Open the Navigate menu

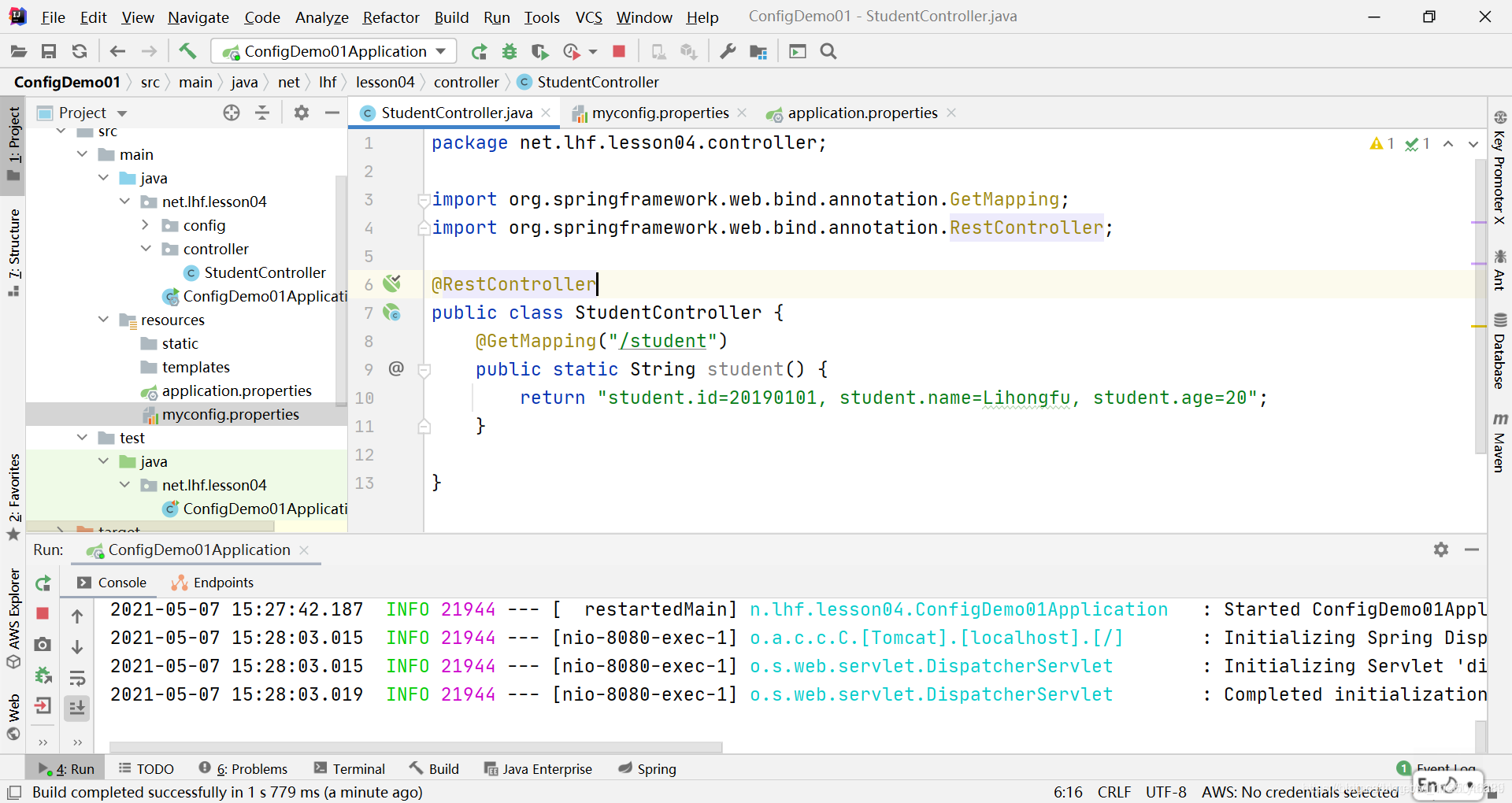[198, 17]
